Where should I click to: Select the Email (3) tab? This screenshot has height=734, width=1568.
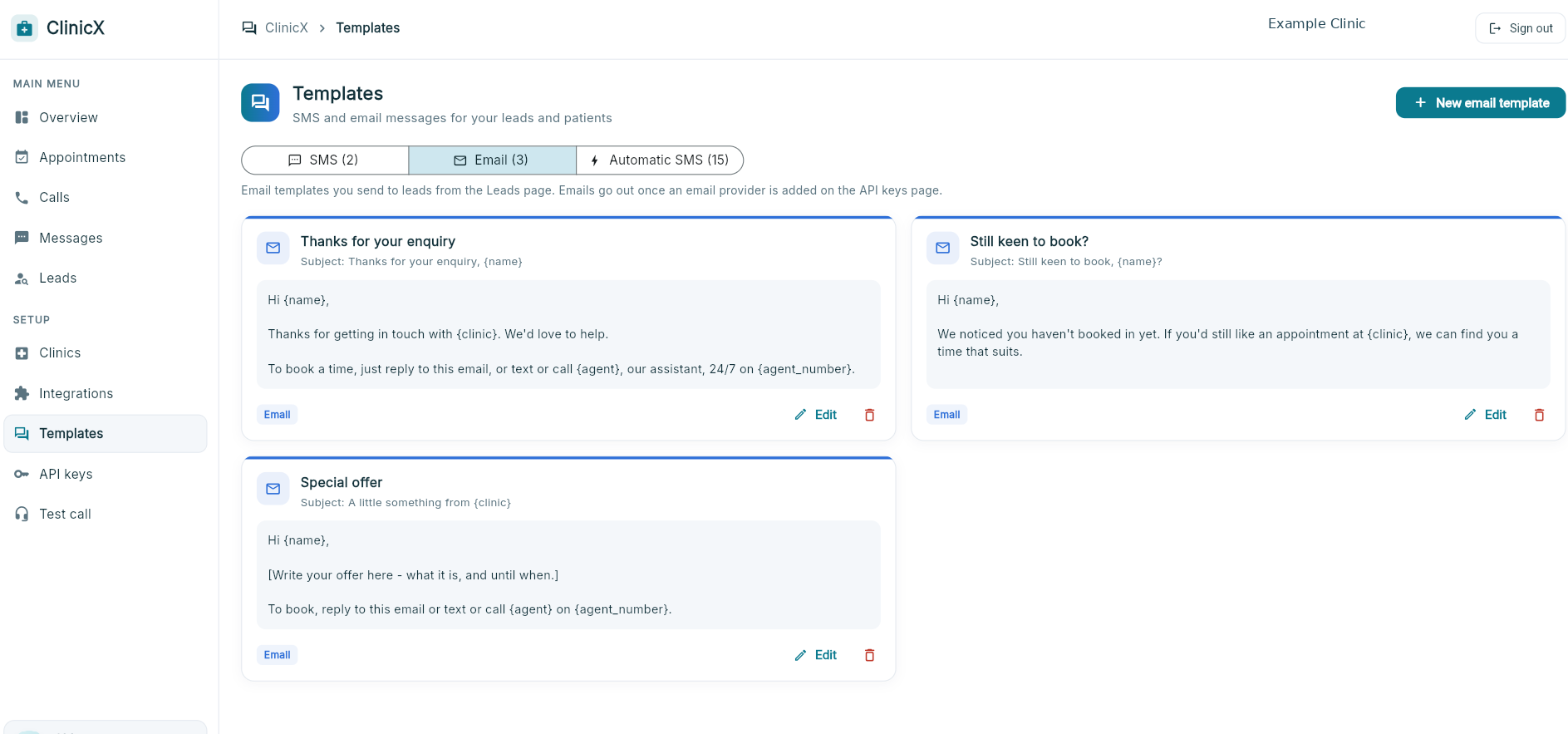493,160
